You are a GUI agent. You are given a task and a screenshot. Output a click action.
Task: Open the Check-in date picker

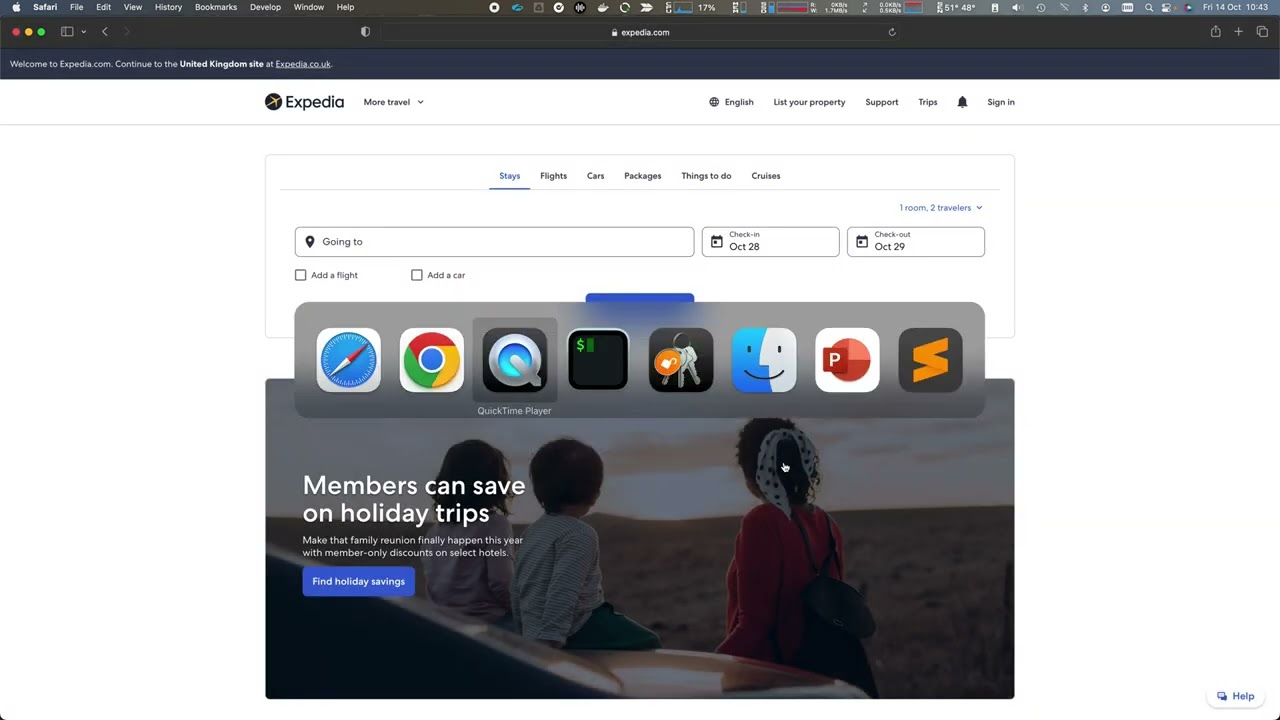[770, 242]
